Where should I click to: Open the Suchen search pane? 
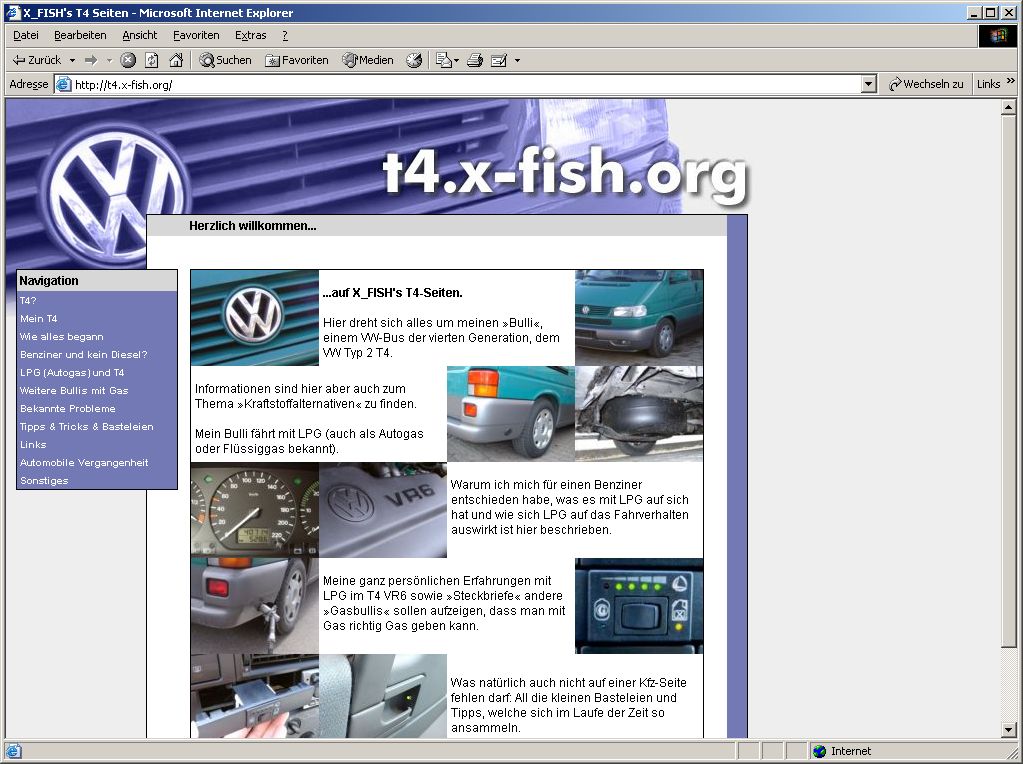tap(225, 60)
